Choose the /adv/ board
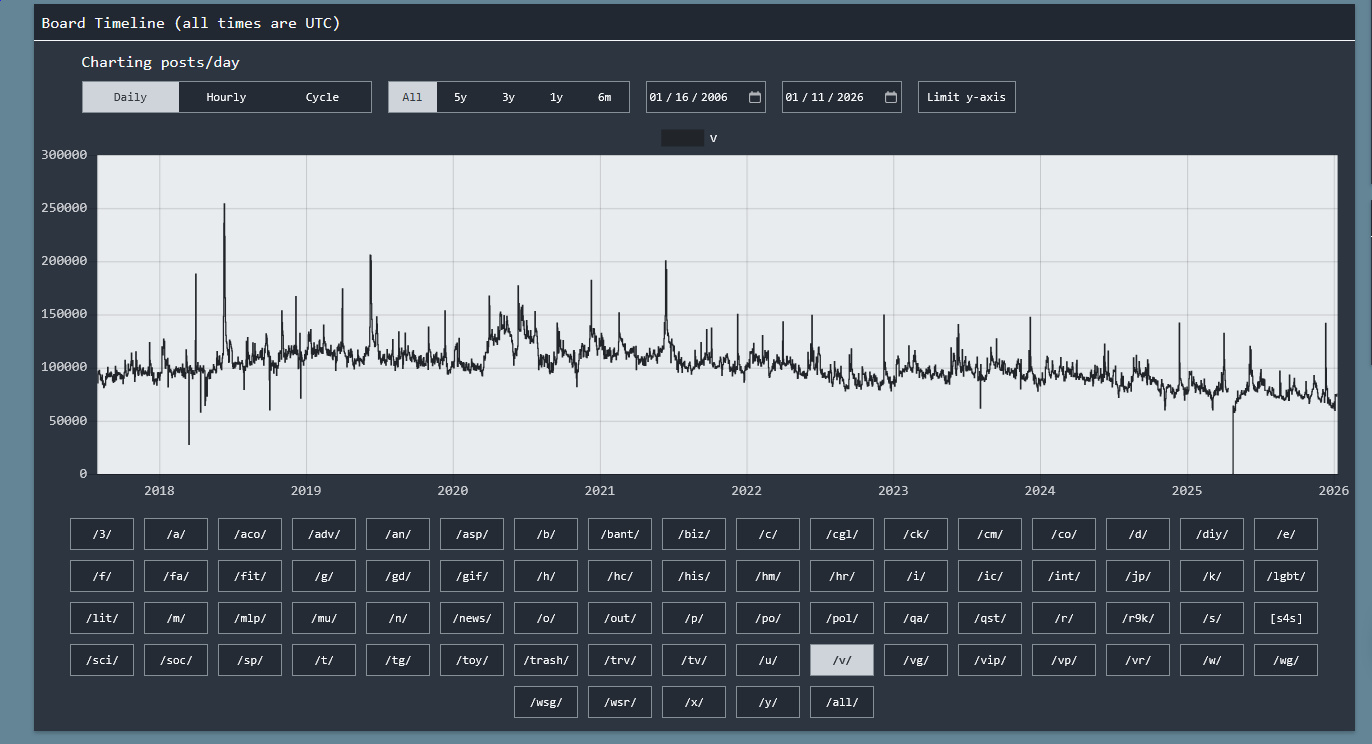The width and height of the screenshot is (1372, 744). pyautogui.click(x=324, y=534)
